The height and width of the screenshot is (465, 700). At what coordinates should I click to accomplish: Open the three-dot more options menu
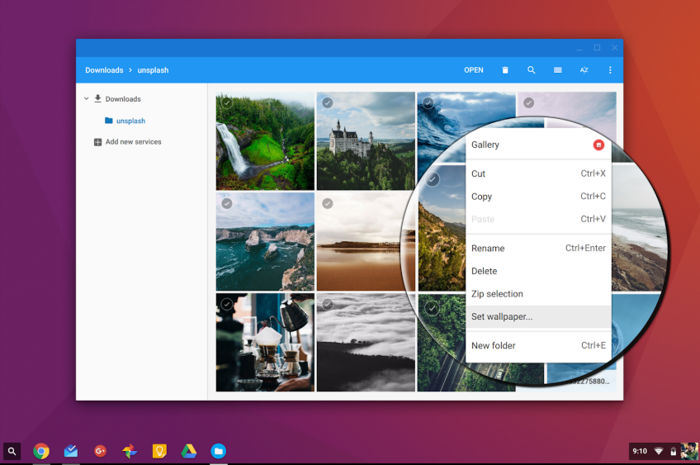tap(610, 70)
